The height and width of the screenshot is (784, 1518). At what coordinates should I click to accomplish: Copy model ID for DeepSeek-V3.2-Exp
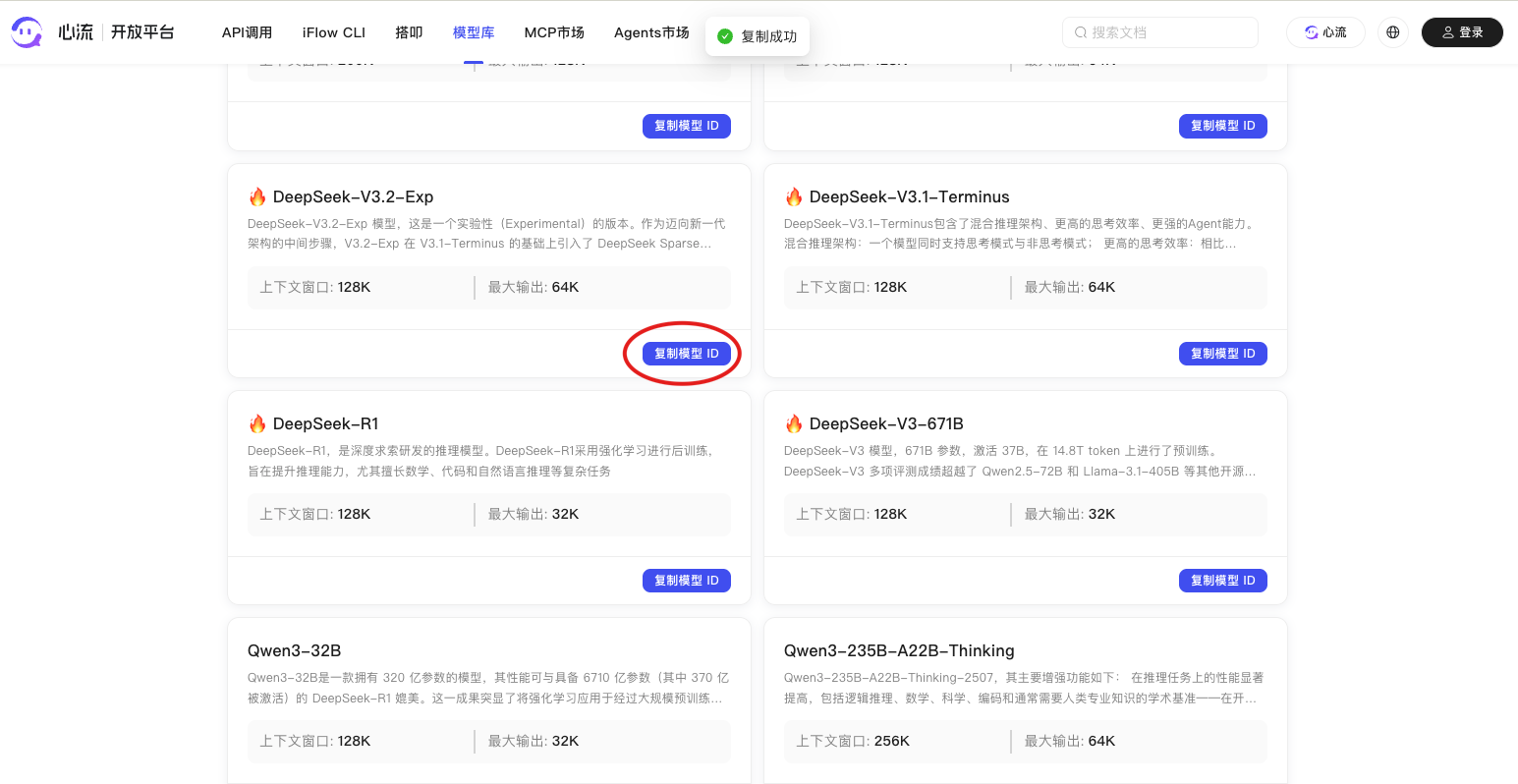(687, 354)
